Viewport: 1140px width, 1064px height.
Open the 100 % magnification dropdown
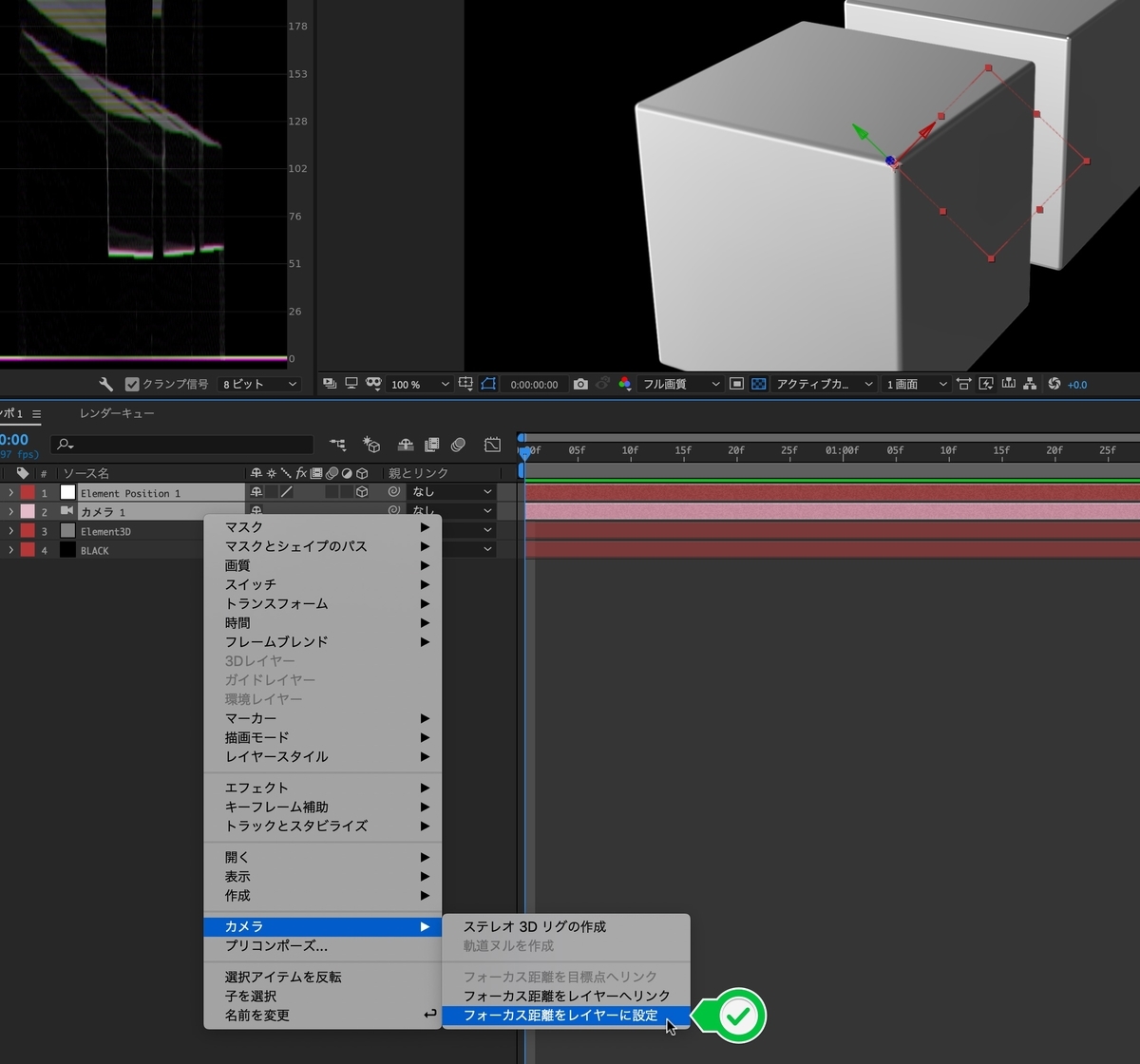point(420,384)
